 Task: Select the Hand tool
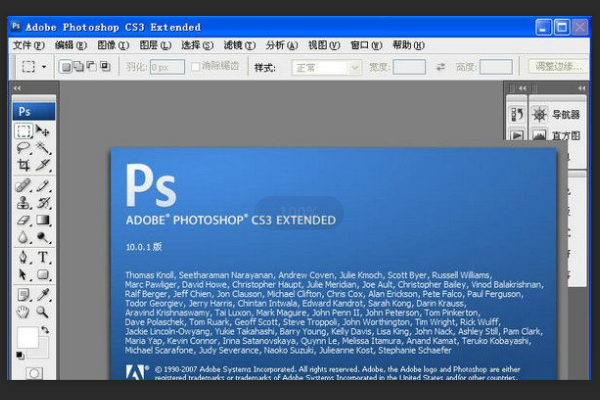click(x=23, y=312)
